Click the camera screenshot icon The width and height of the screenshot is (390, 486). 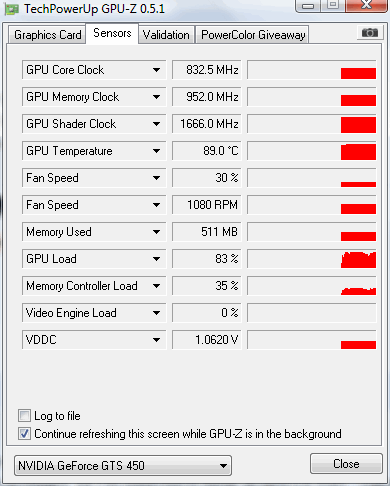click(370, 33)
